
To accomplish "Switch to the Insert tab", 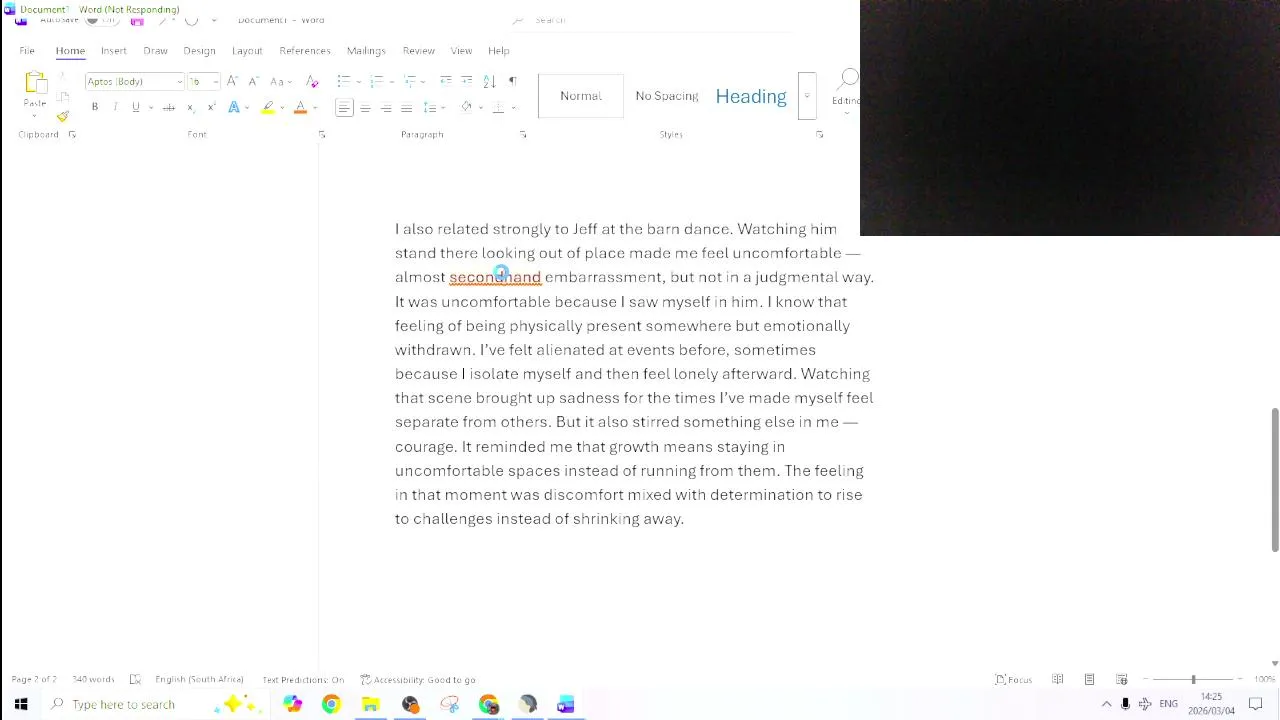I will point(114,50).
